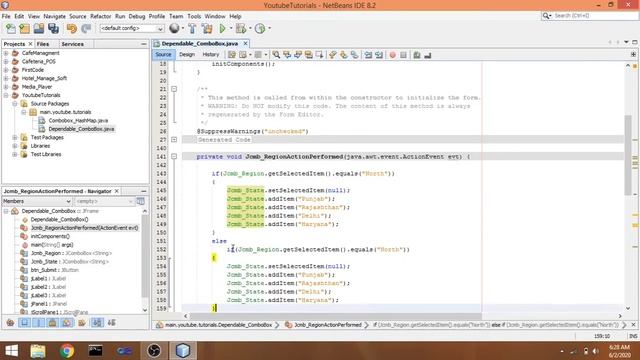Image resolution: width=640 pixels, height=360 pixels.
Task: Click the red Start Macro Recording icon
Action: tap(393, 55)
